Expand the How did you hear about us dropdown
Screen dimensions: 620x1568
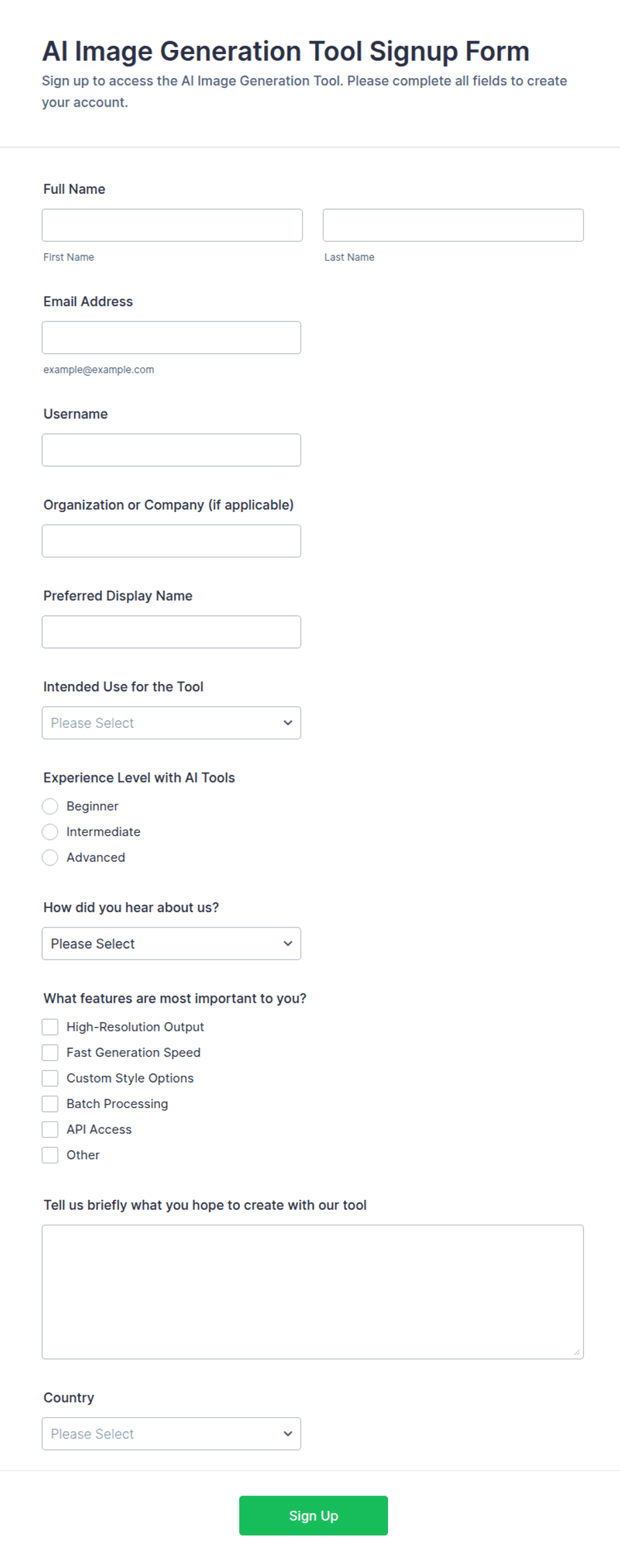tap(171, 943)
